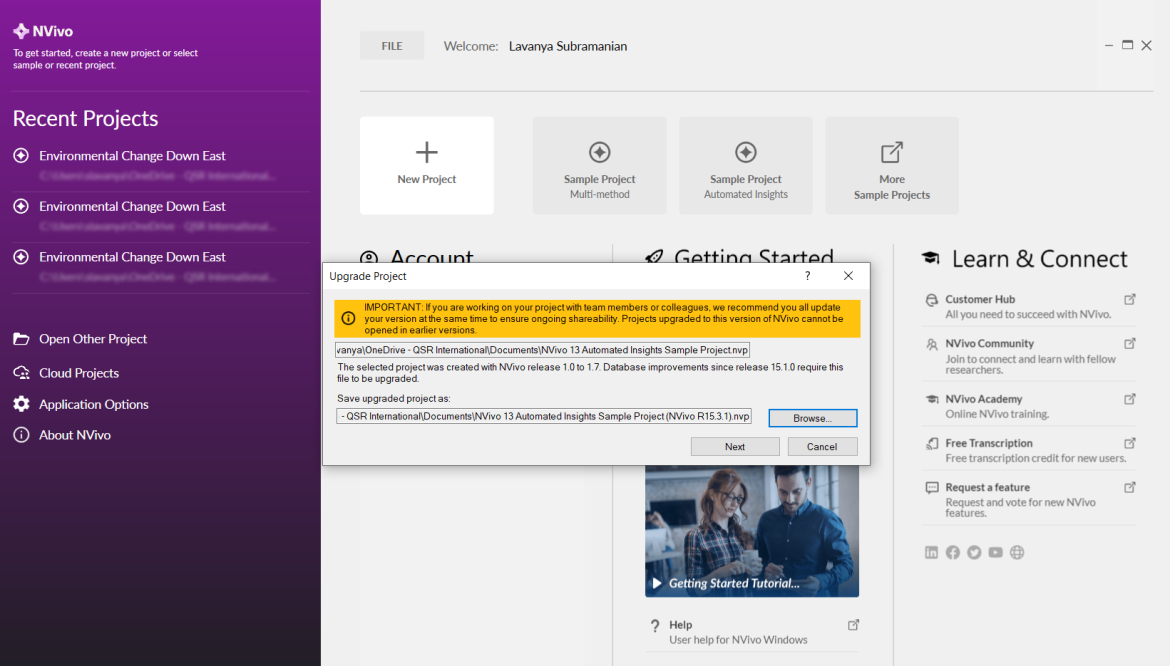Image resolution: width=1170 pixels, height=666 pixels.
Task: Click the dialog help question mark
Action: pos(807,276)
